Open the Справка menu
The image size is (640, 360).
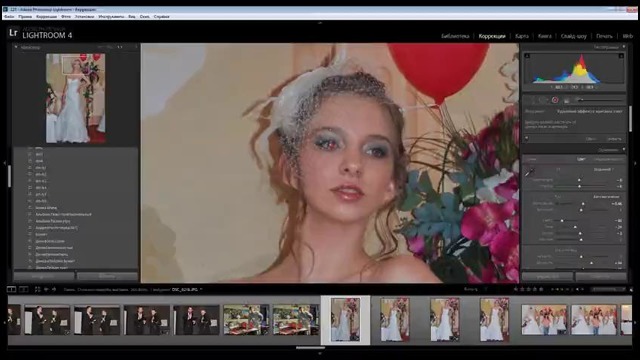(x=162, y=17)
